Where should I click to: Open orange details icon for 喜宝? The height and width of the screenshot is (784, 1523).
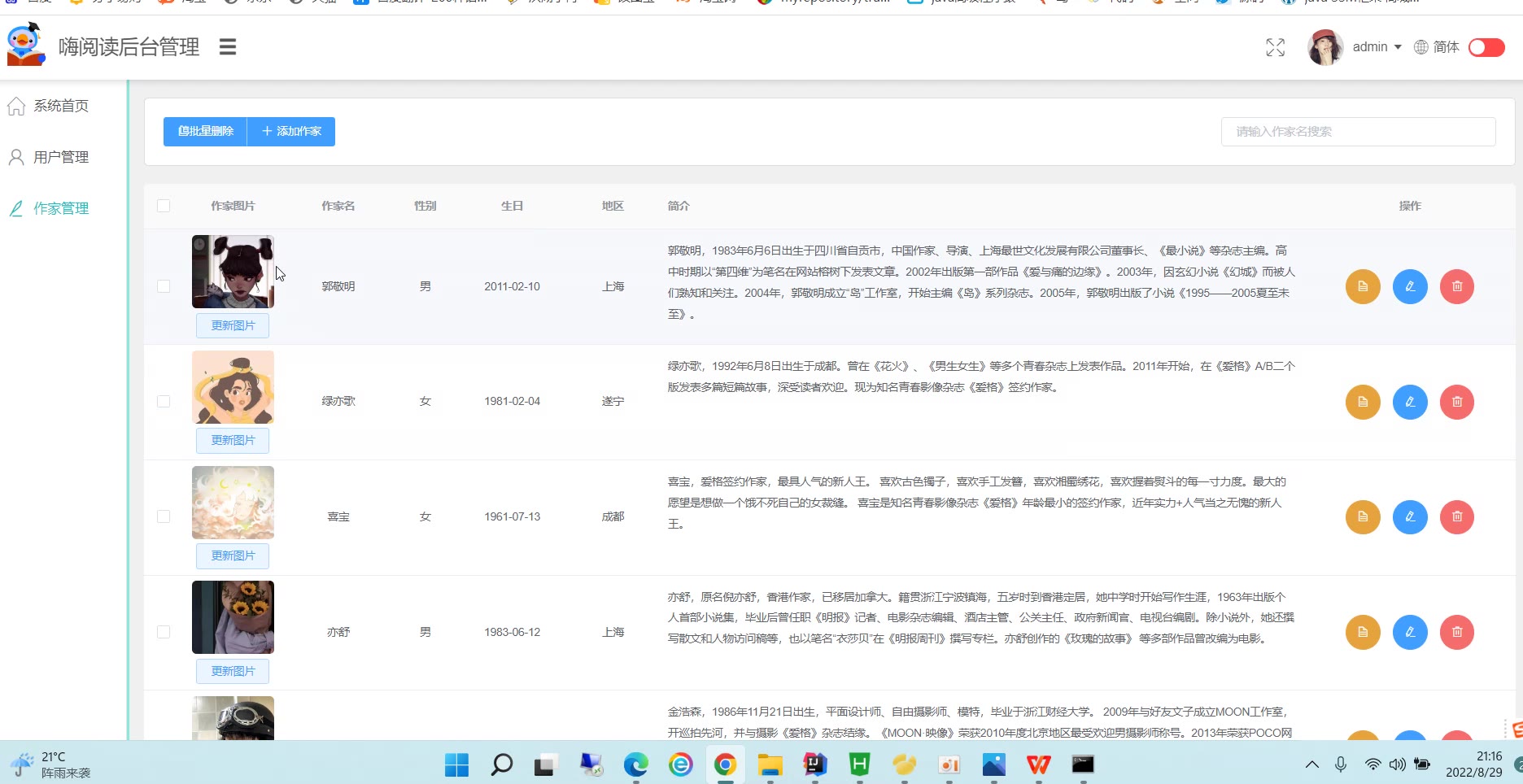tap(1363, 517)
